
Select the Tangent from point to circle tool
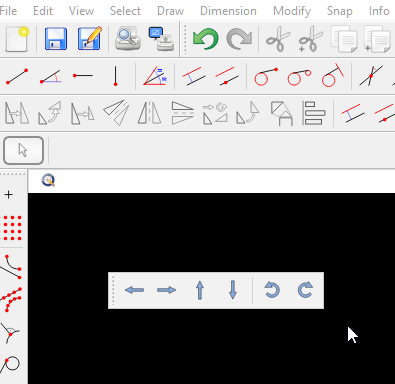tap(266, 76)
